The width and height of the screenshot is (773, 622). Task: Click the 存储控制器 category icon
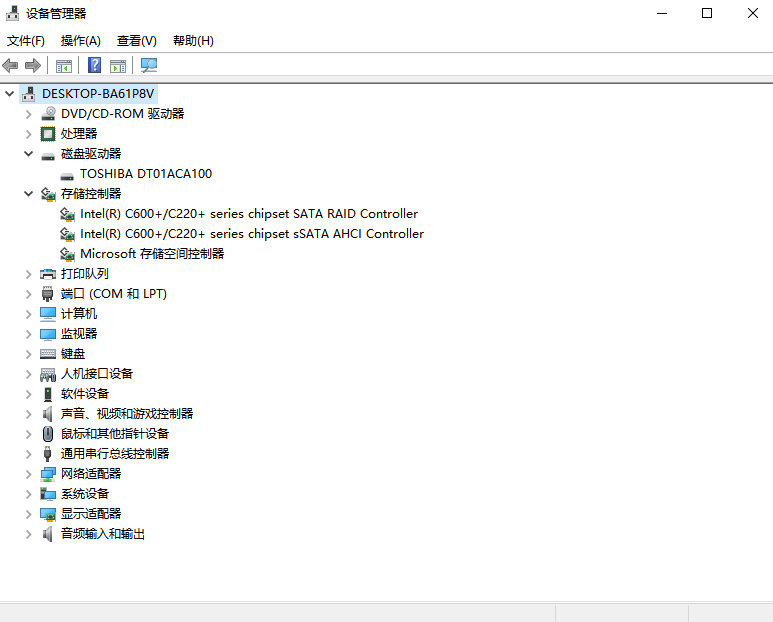pos(48,194)
